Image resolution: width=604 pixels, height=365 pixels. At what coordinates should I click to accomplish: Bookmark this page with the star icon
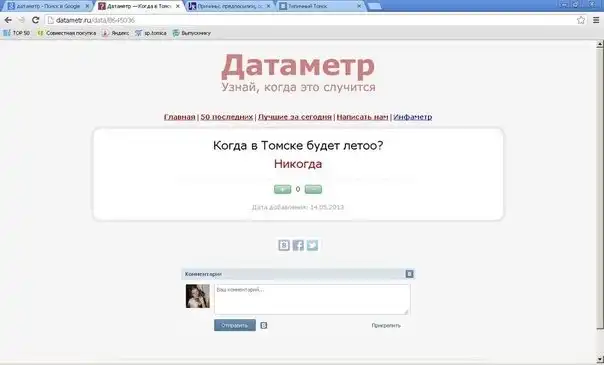coord(581,20)
